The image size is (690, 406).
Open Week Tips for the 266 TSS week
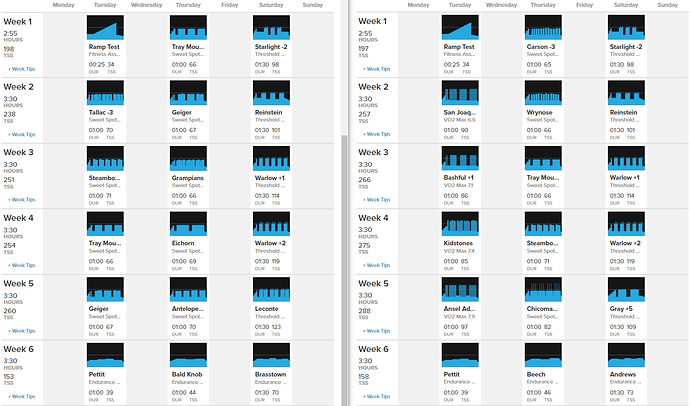(x=376, y=200)
